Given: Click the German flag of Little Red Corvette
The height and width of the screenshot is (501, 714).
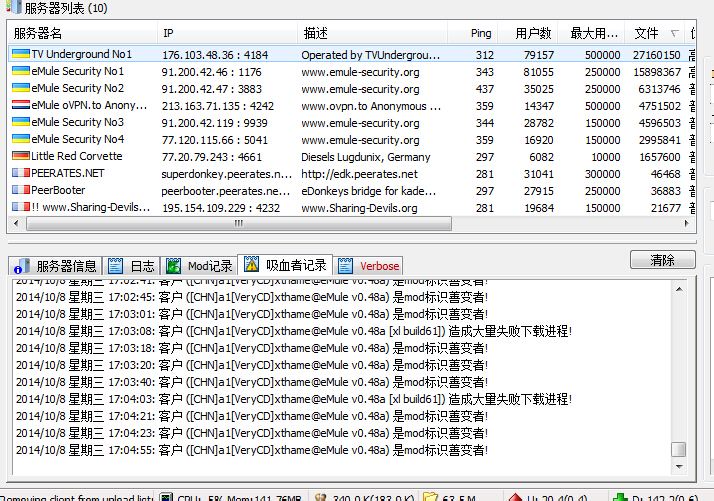Looking at the screenshot, I should click(20, 156).
